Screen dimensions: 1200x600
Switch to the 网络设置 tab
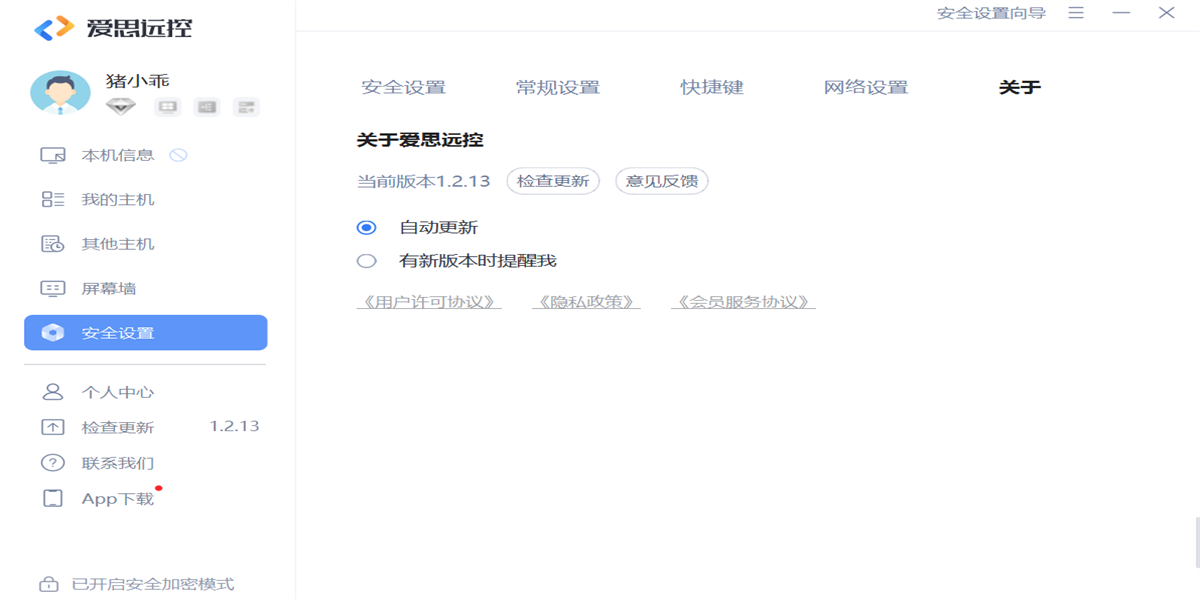[866, 88]
